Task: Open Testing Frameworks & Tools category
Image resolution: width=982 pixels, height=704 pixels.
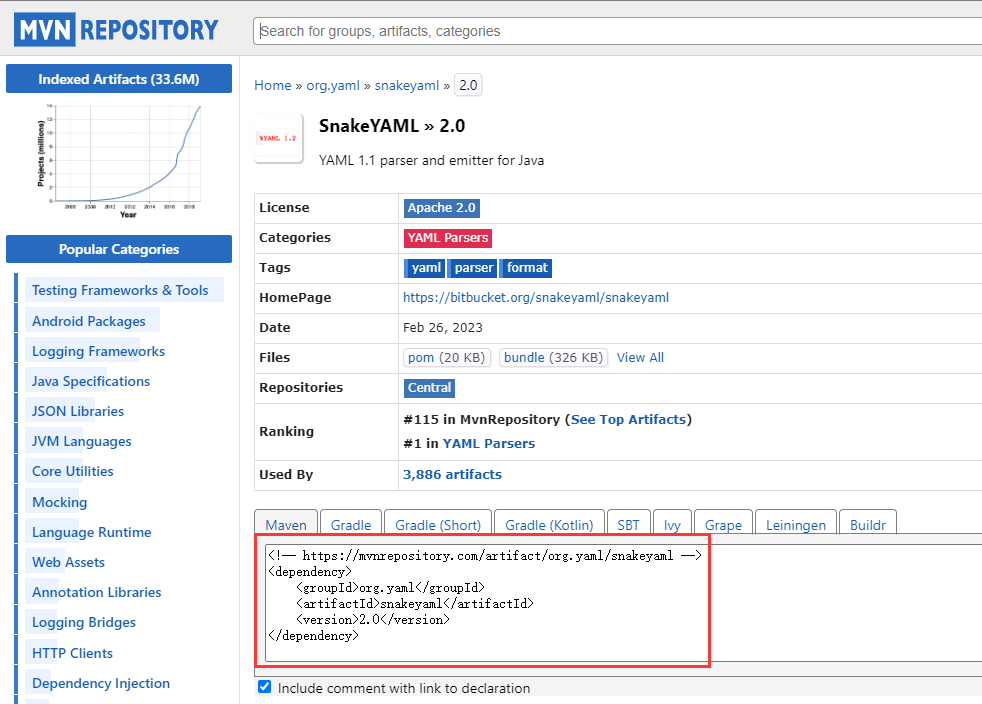Action: click(120, 290)
